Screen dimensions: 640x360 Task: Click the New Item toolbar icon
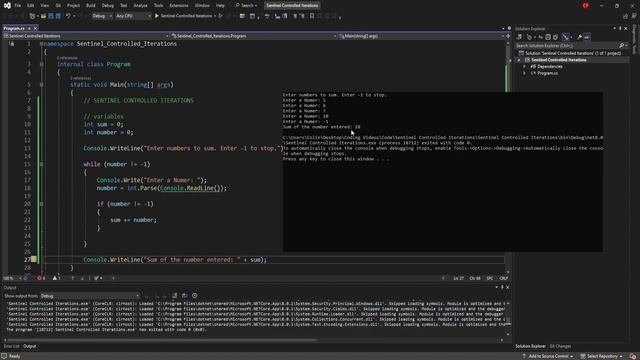[x=33, y=16]
